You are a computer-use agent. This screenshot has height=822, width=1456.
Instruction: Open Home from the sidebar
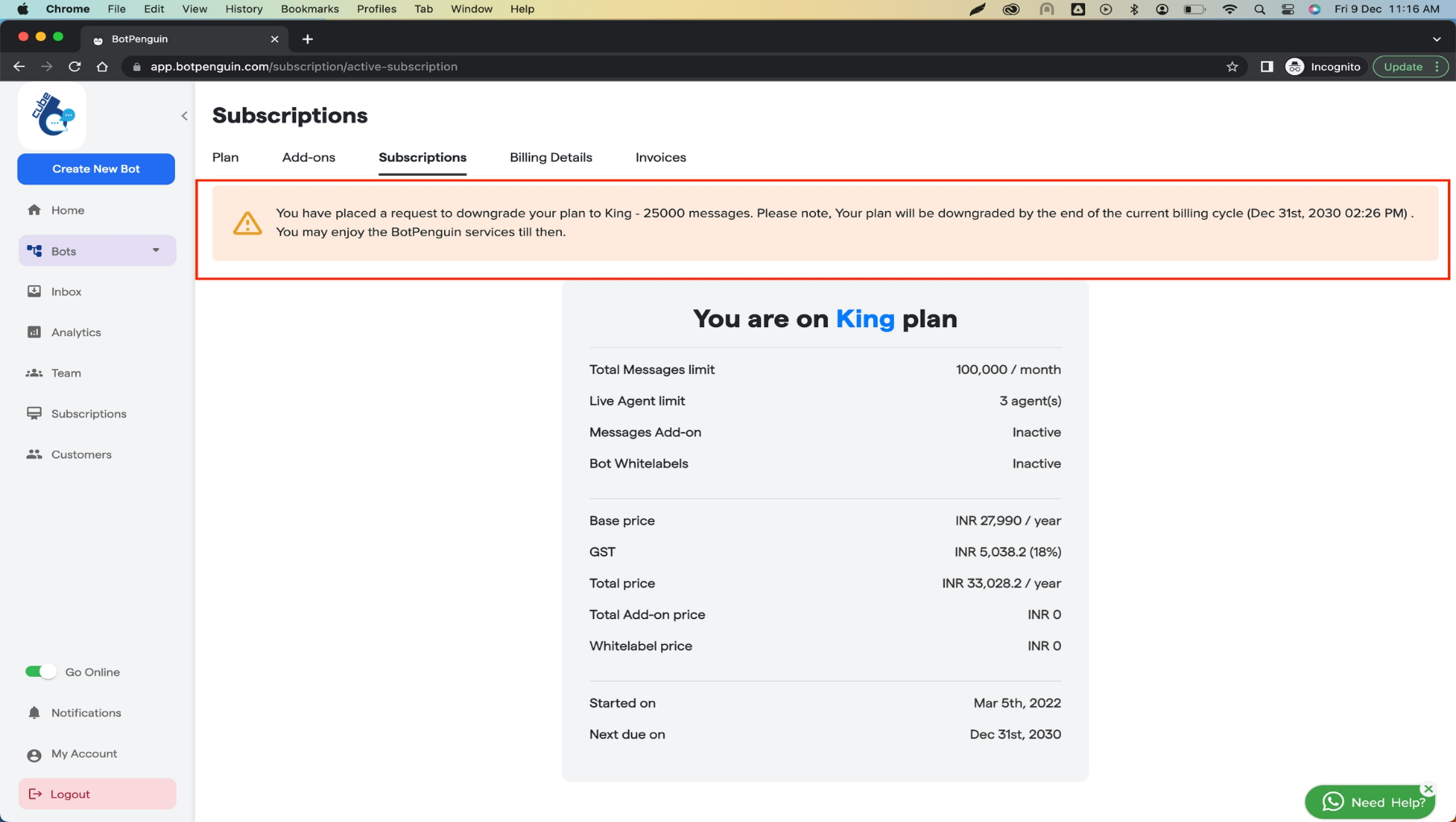[x=68, y=210]
